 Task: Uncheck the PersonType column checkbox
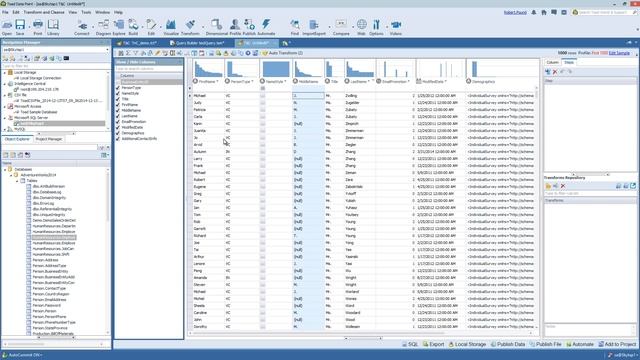[x=118, y=88]
